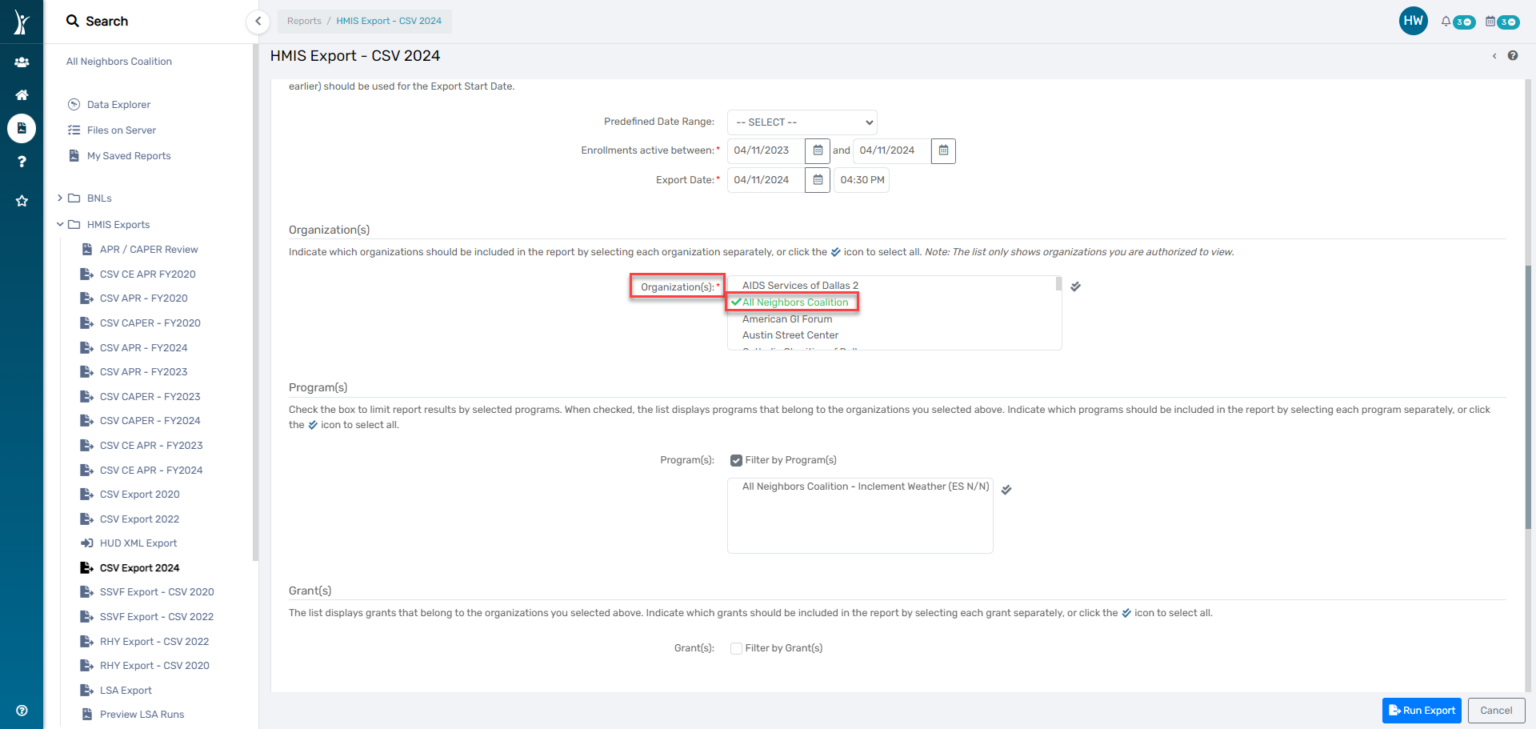Click the star favorites icon in sidebar
The width and height of the screenshot is (1536, 729).
click(21, 201)
